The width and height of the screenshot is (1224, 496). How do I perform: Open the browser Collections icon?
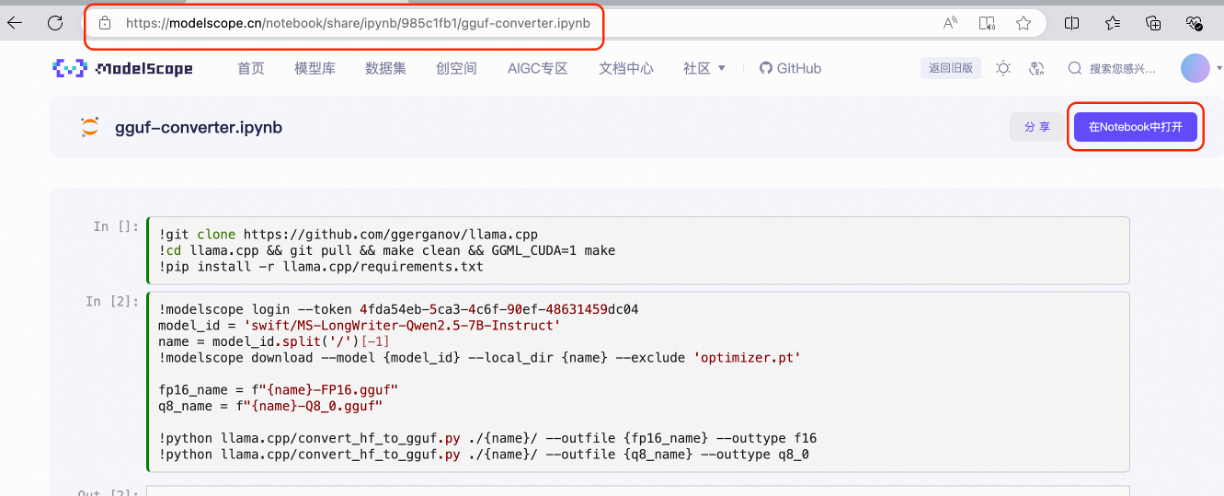tap(1153, 22)
